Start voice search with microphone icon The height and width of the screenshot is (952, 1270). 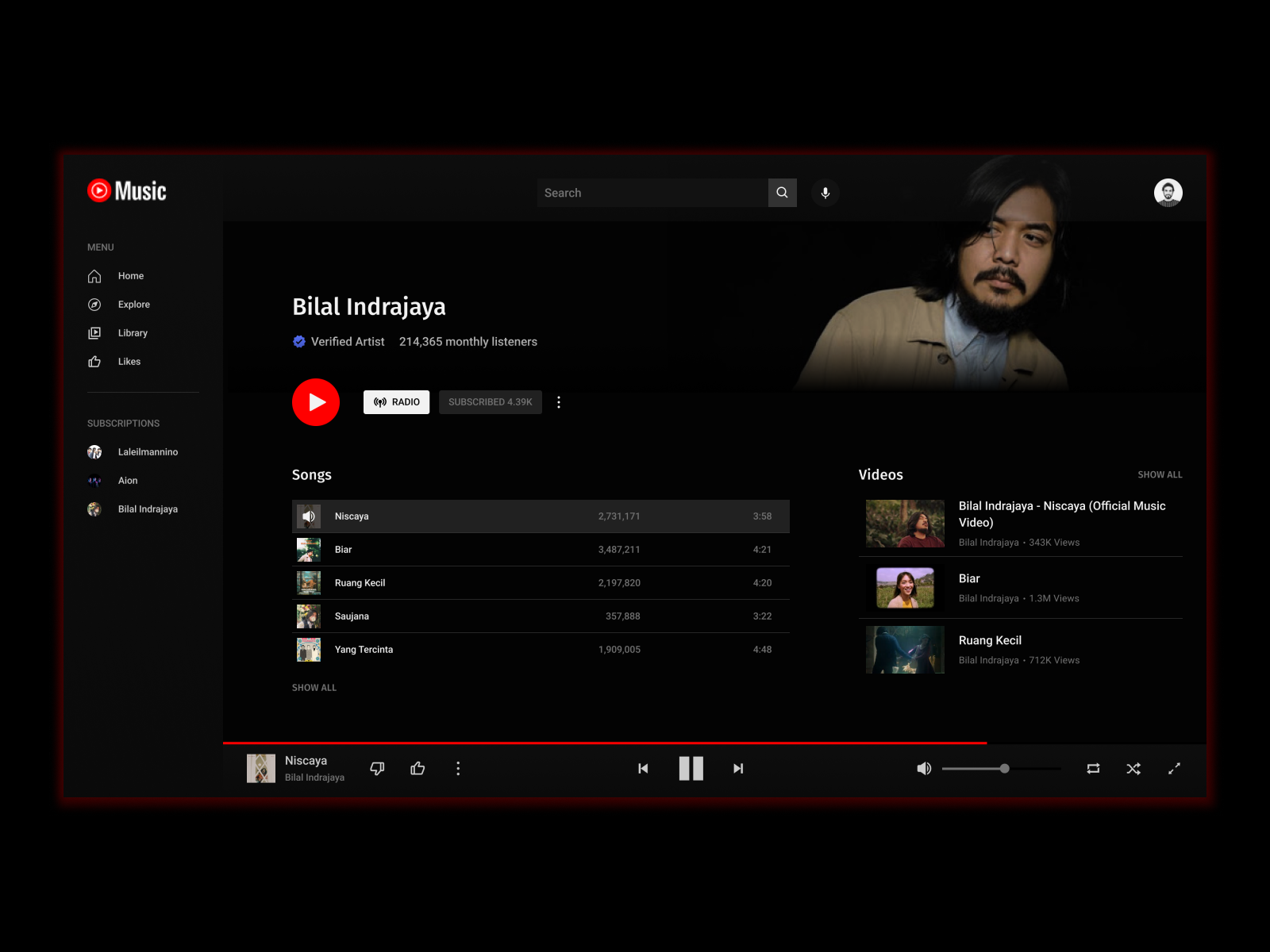coord(825,193)
